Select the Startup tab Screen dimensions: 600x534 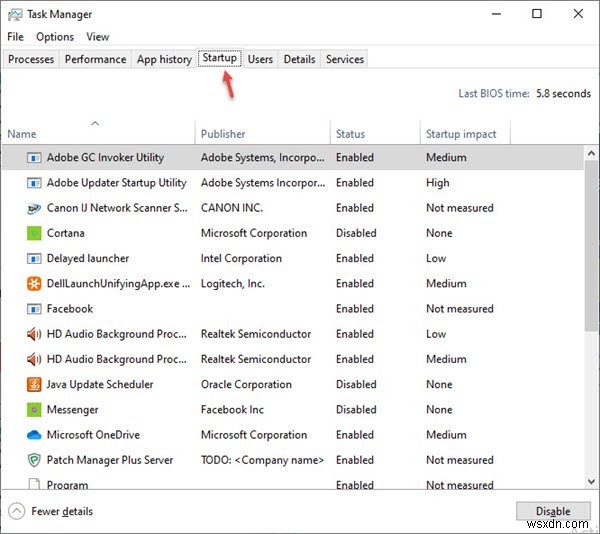[220, 58]
